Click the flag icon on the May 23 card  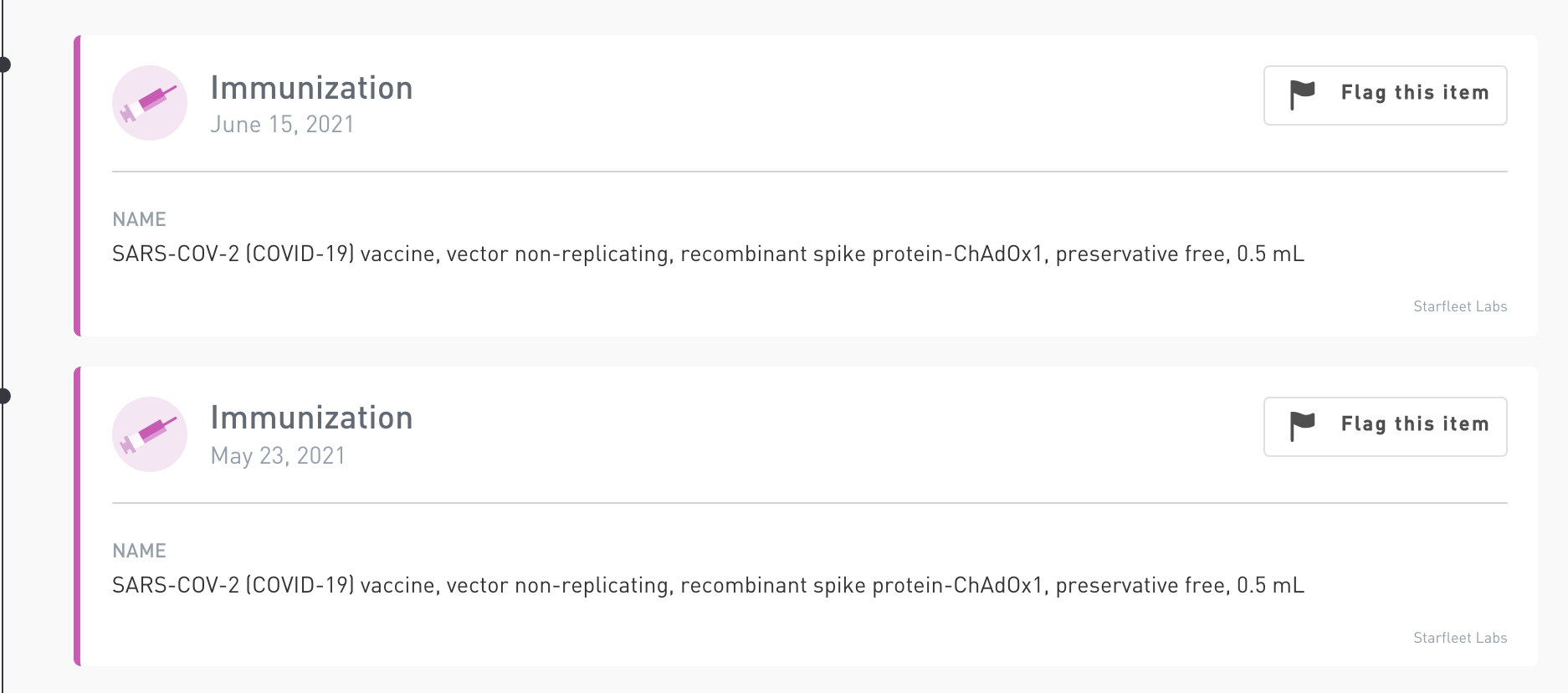pos(1302,426)
